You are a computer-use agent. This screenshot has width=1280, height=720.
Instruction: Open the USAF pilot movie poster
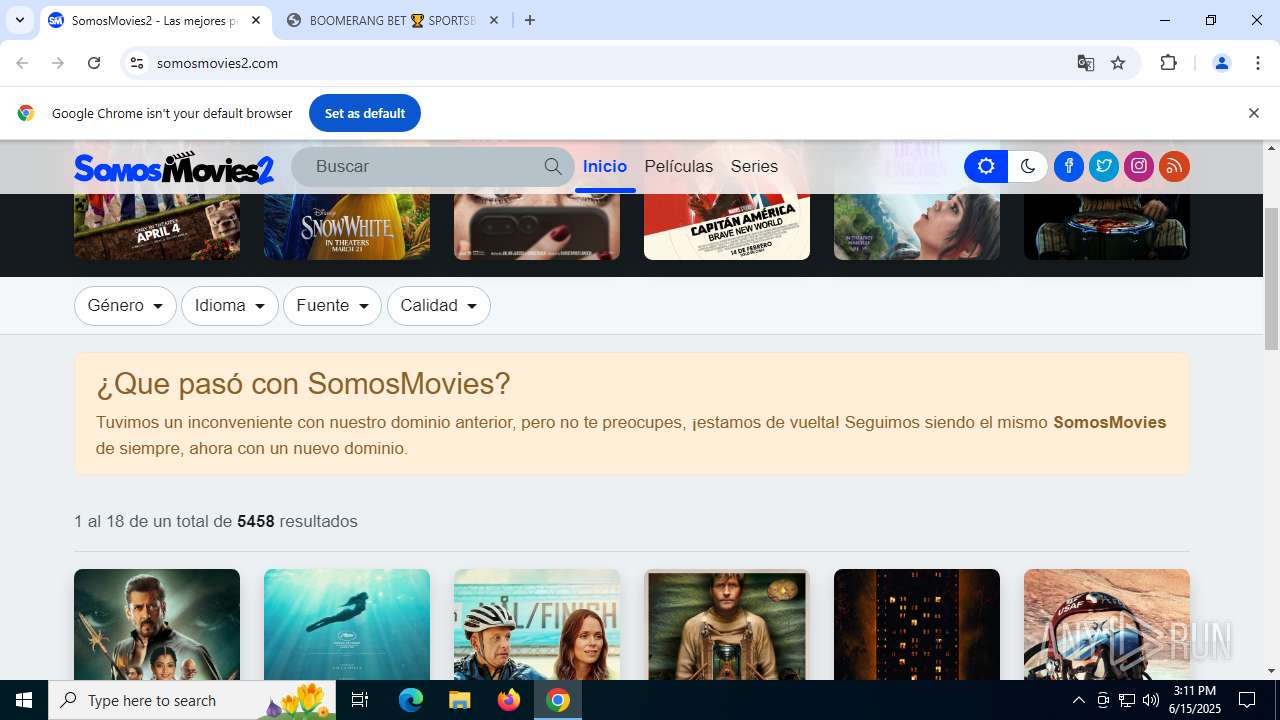click(1107, 624)
